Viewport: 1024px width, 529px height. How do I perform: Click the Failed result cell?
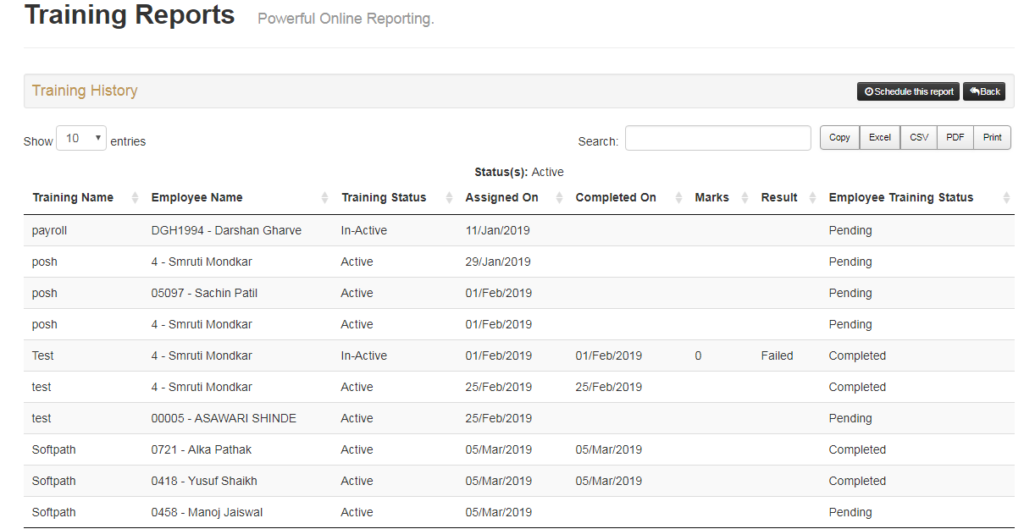click(776, 356)
